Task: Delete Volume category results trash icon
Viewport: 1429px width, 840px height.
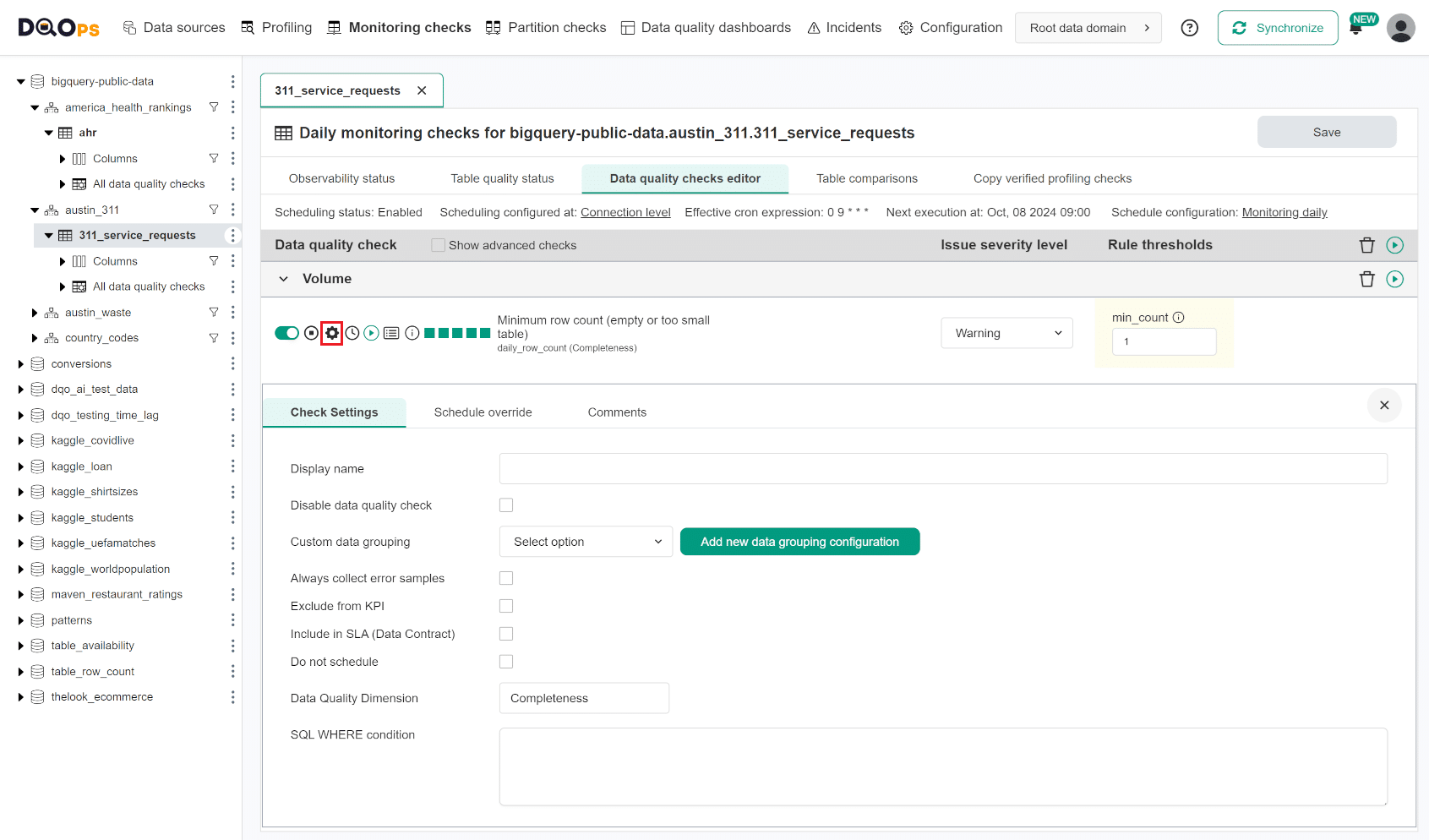Action: [1367, 279]
